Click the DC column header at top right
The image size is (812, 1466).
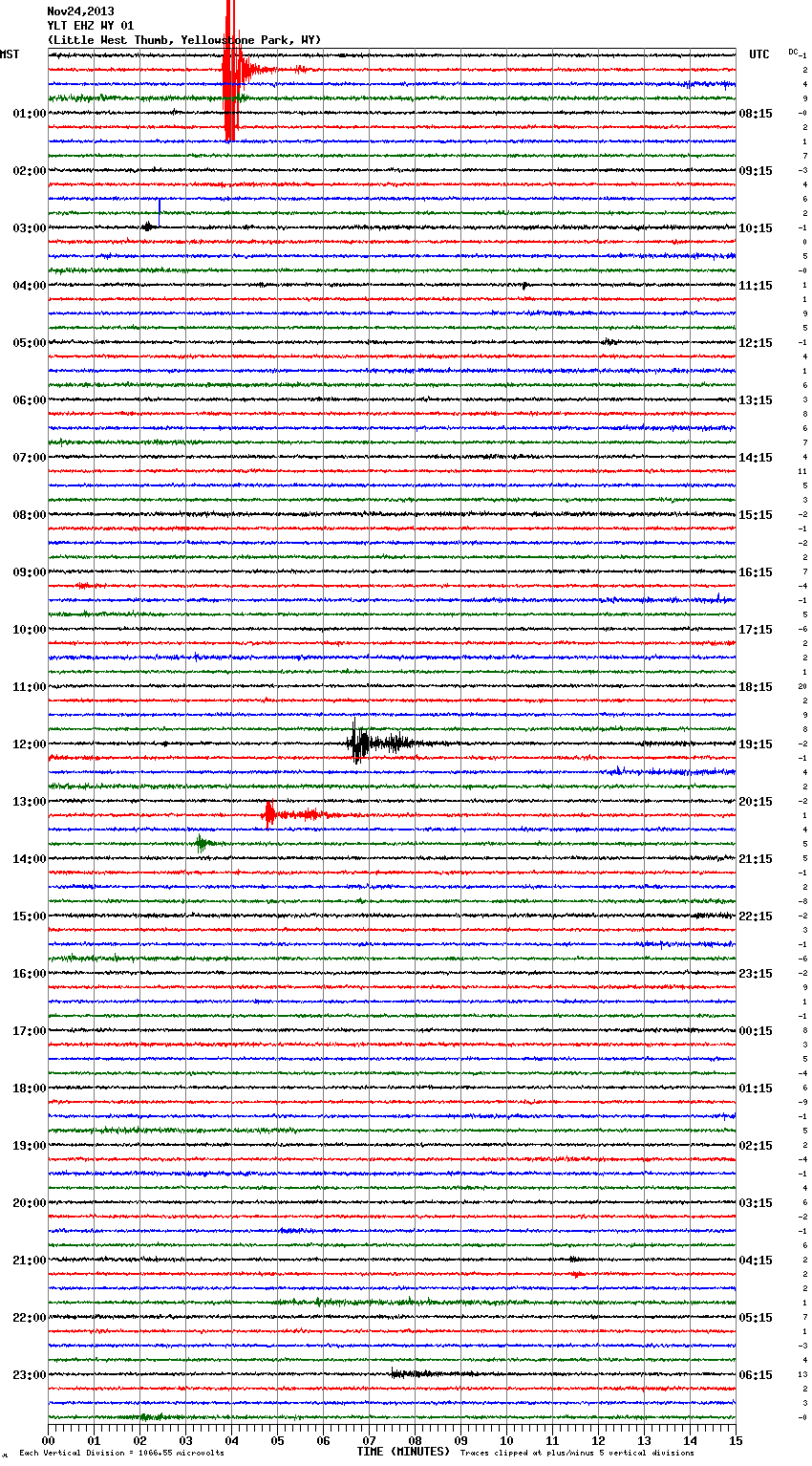pos(793,52)
